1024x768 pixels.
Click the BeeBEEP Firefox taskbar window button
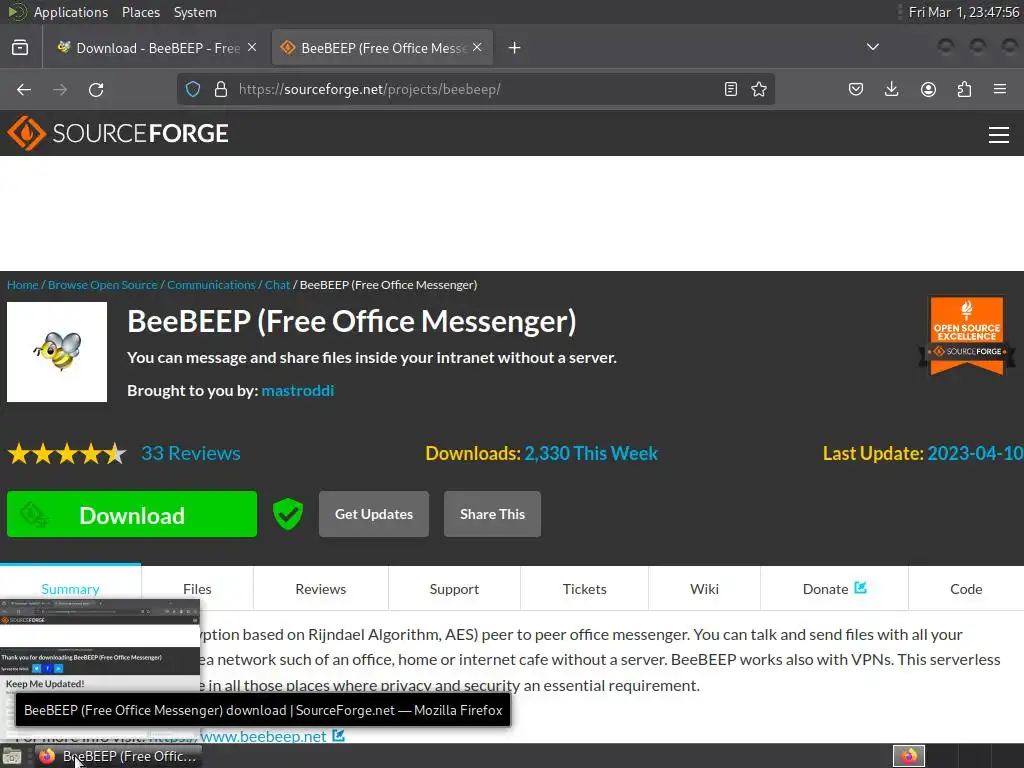(x=119, y=756)
